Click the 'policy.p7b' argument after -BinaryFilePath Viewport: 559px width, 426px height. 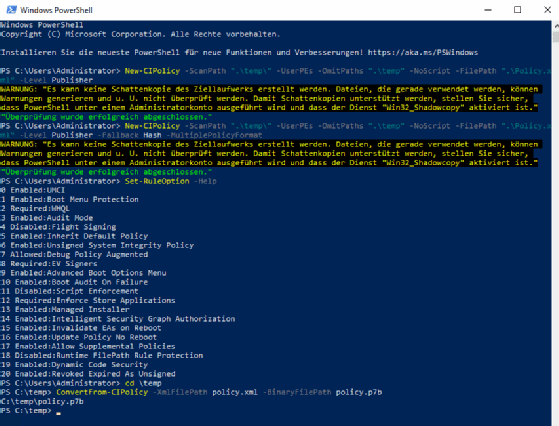click(359, 392)
